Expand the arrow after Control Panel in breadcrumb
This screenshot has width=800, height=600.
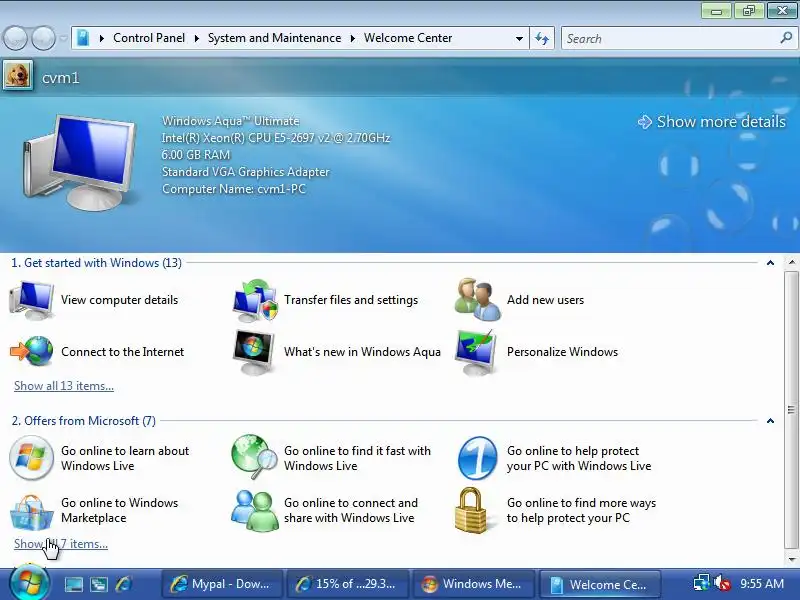click(x=196, y=38)
